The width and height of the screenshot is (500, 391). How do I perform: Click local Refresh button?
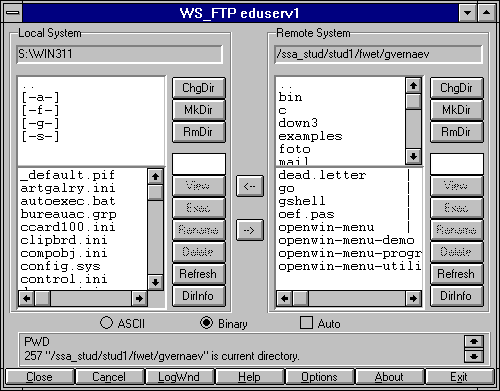pos(199,274)
